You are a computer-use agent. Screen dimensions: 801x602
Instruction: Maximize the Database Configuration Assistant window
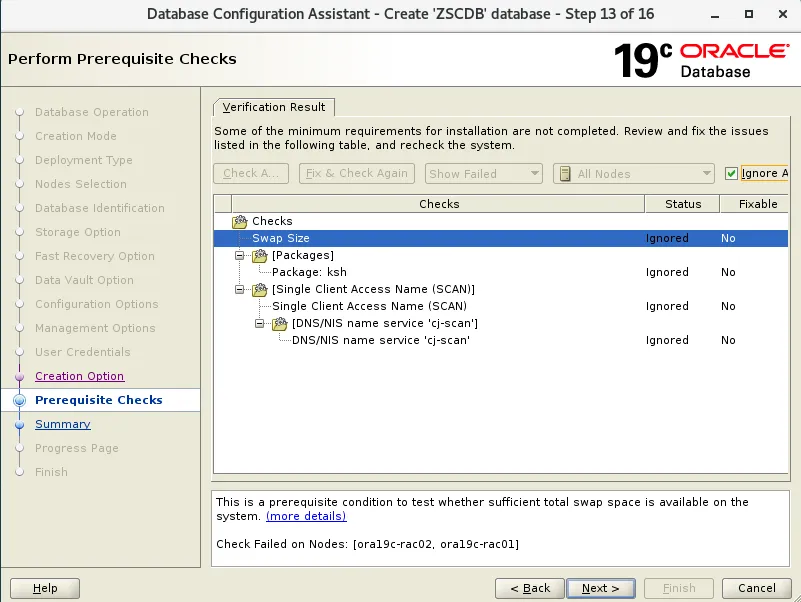pos(748,14)
